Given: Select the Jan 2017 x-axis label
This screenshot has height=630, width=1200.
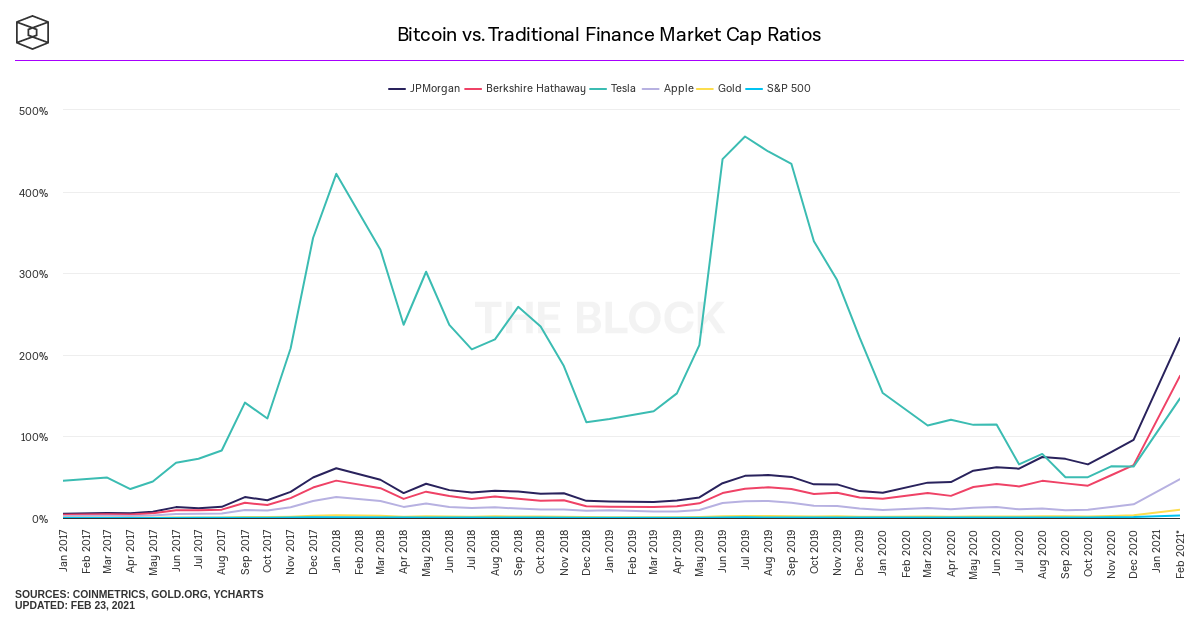Looking at the screenshot, I should (x=63, y=551).
